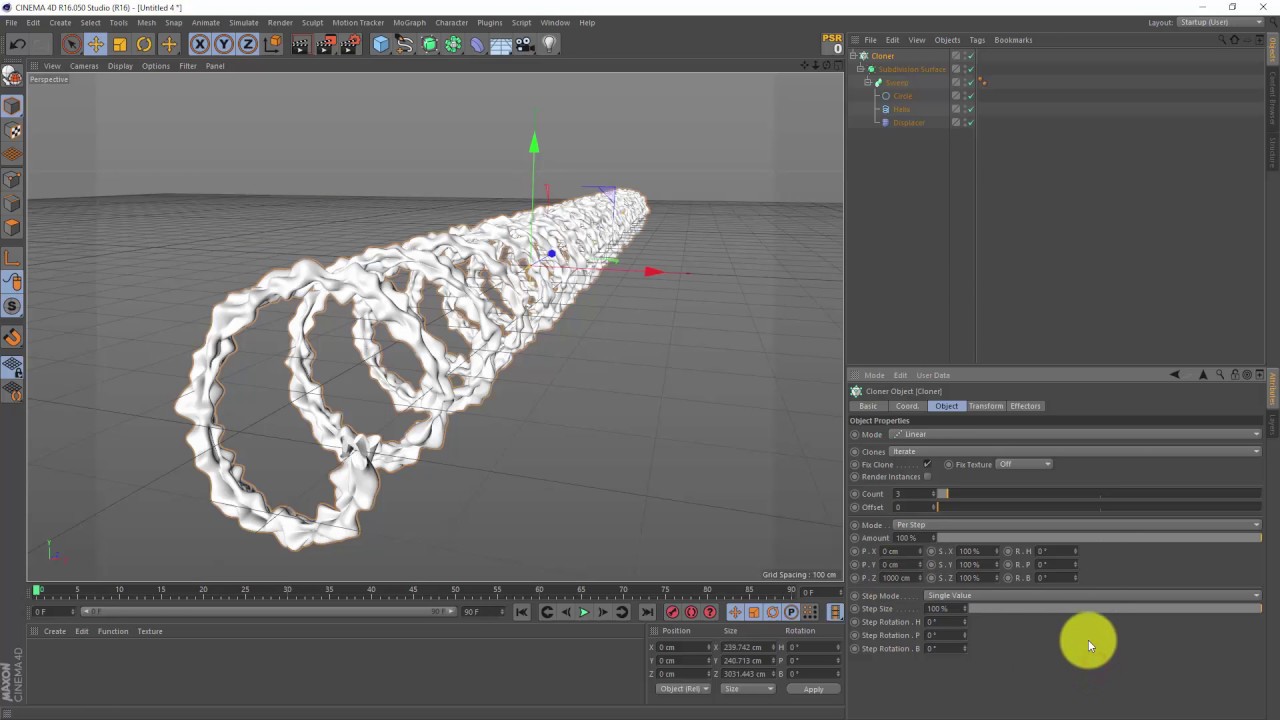Screen dimensions: 1280x720
Task: Open the Fix Texture Off dropdown
Action: pyautogui.click(x=1024, y=464)
